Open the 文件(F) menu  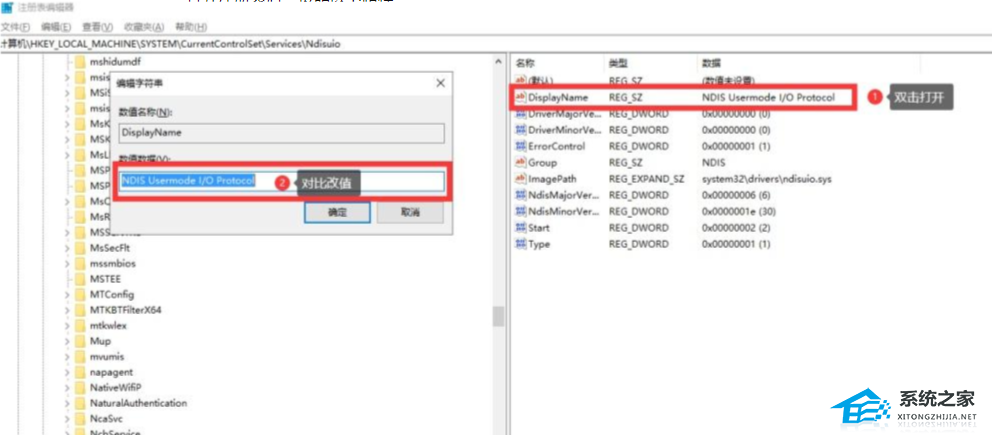click(x=16, y=27)
